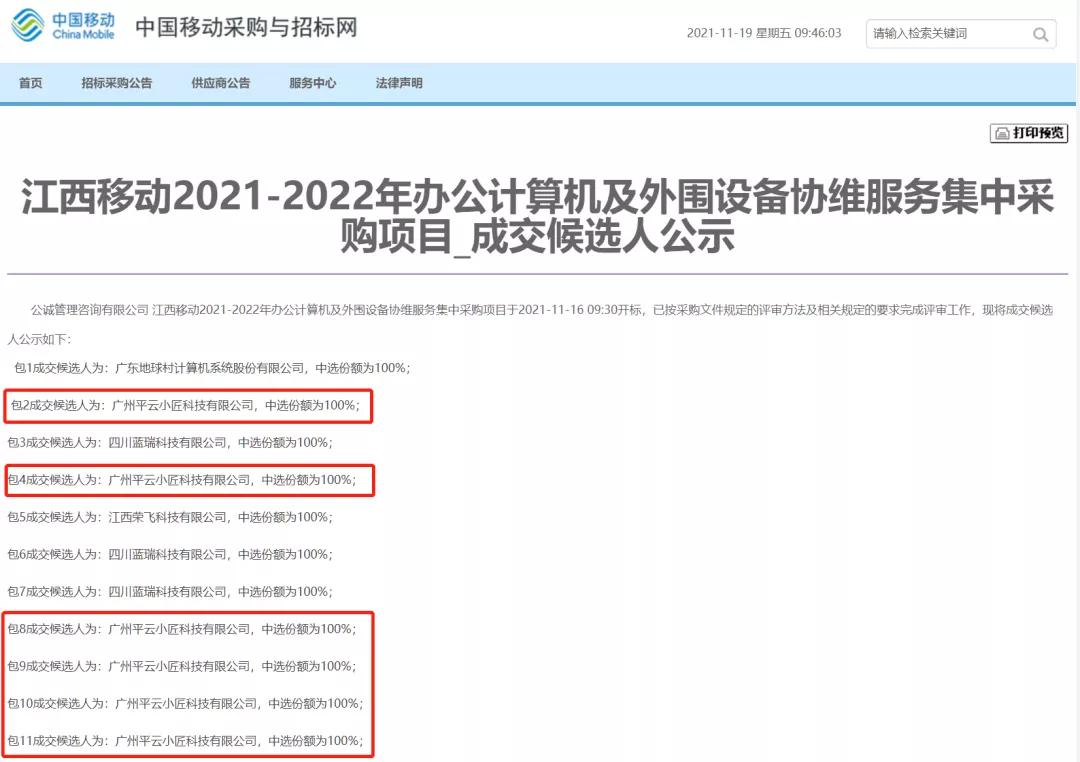Click the site title 中国移动采购与招标网
Viewport: 1080px width, 762px height.
[x=247, y=28]
